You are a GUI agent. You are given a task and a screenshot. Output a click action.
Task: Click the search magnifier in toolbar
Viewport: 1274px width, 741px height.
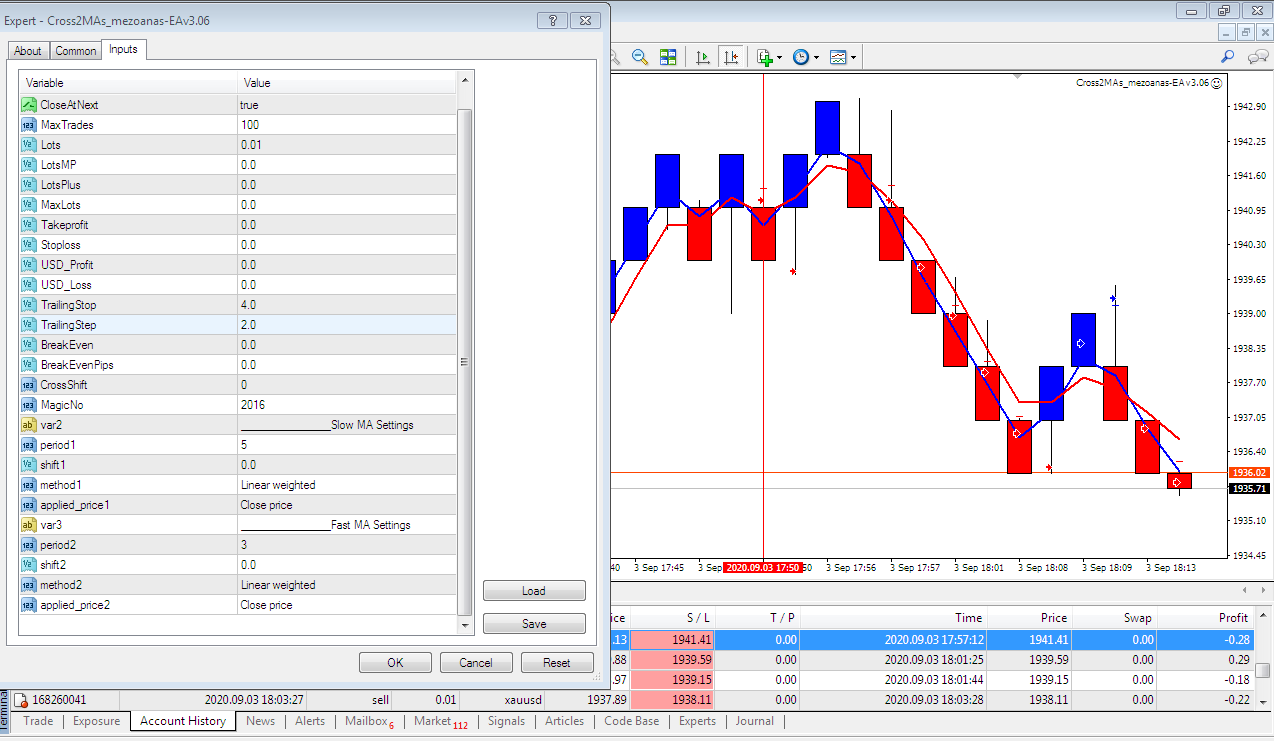[x=1228, y=57]
